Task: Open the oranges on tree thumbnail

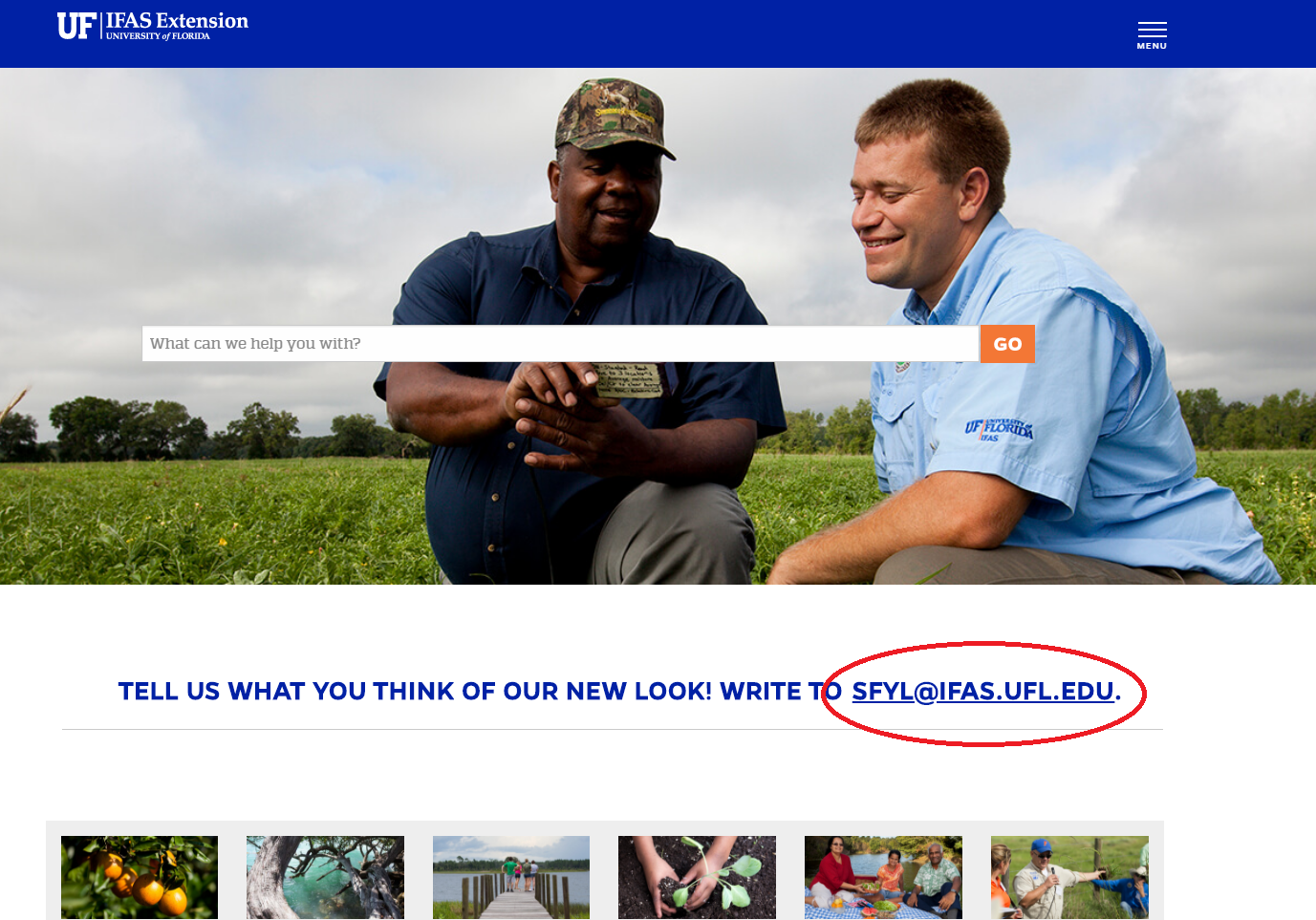Action: (x=140, y=877)
